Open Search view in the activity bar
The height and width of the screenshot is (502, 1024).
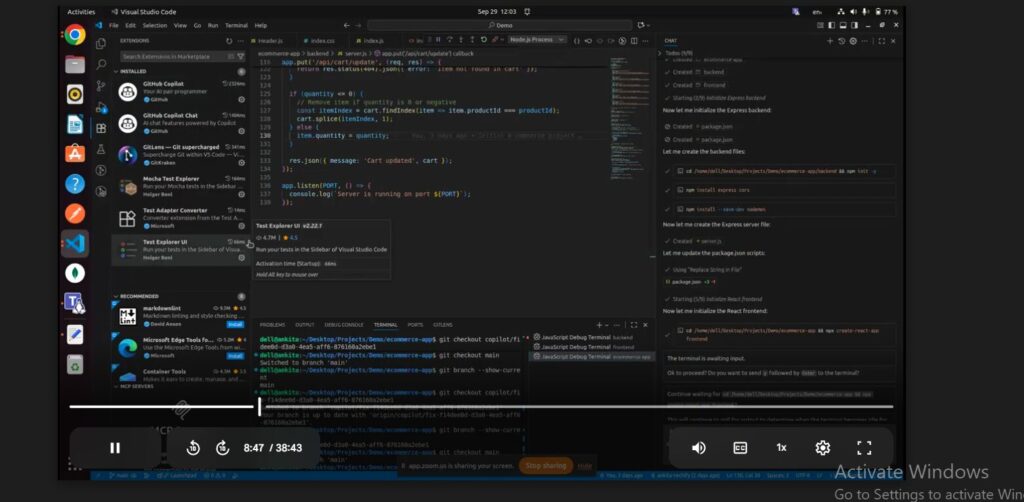tap(101, 65)
